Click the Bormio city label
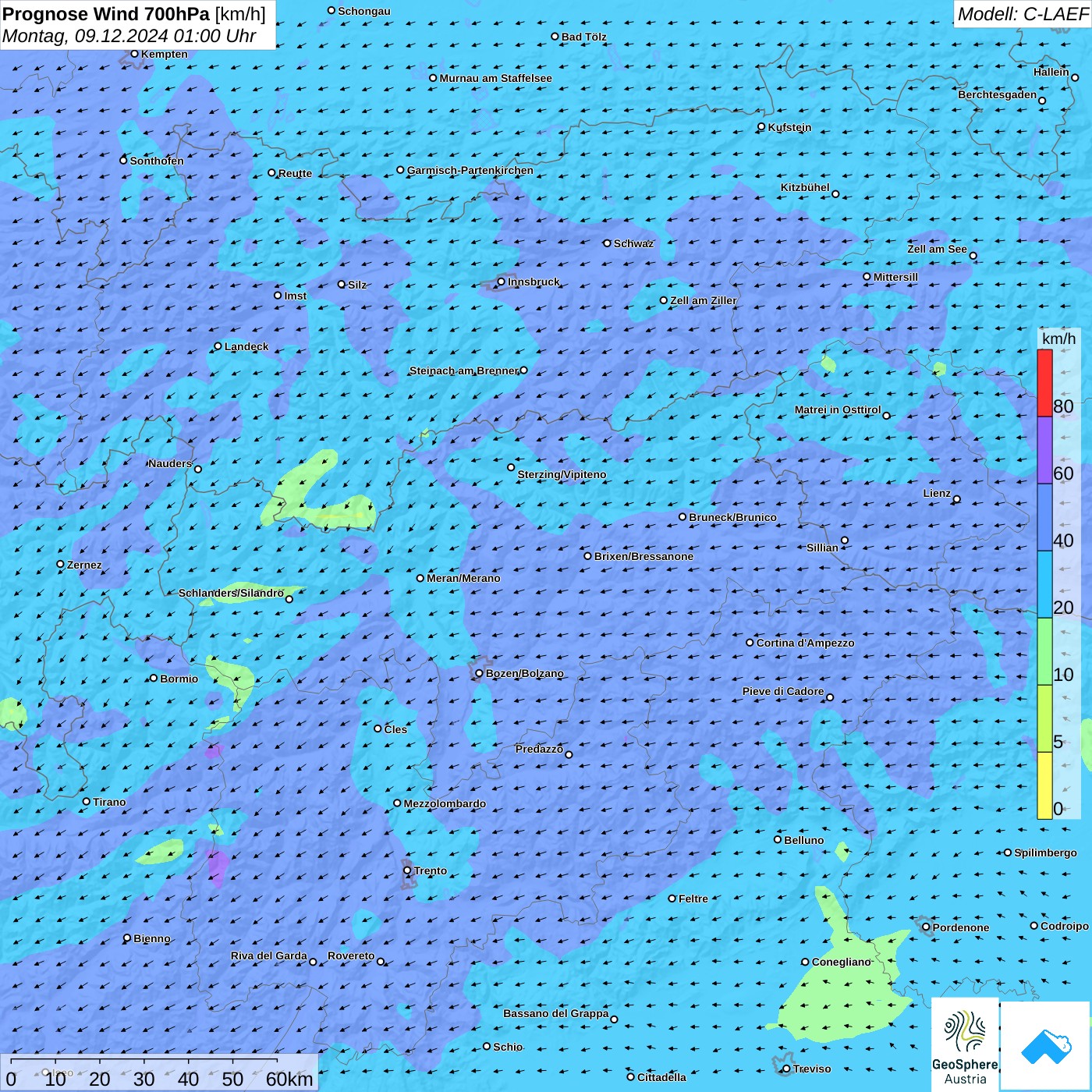Viewport: 1092px width, 1092px height. [x=179, y=679]
